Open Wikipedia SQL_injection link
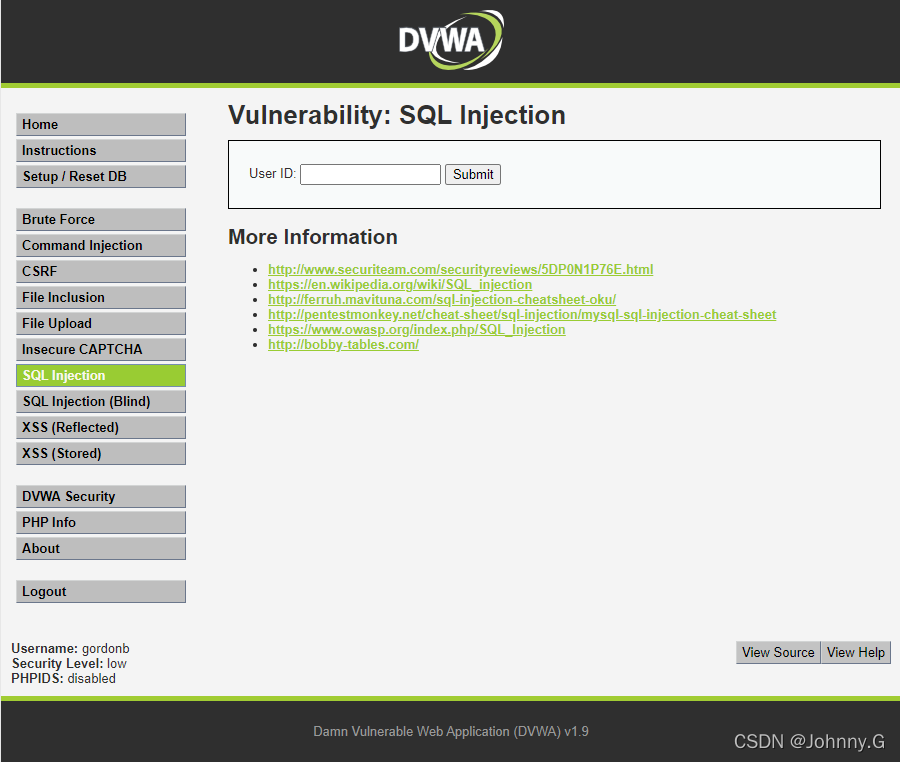This screenshot has width=900, height=762. (400, 285)
